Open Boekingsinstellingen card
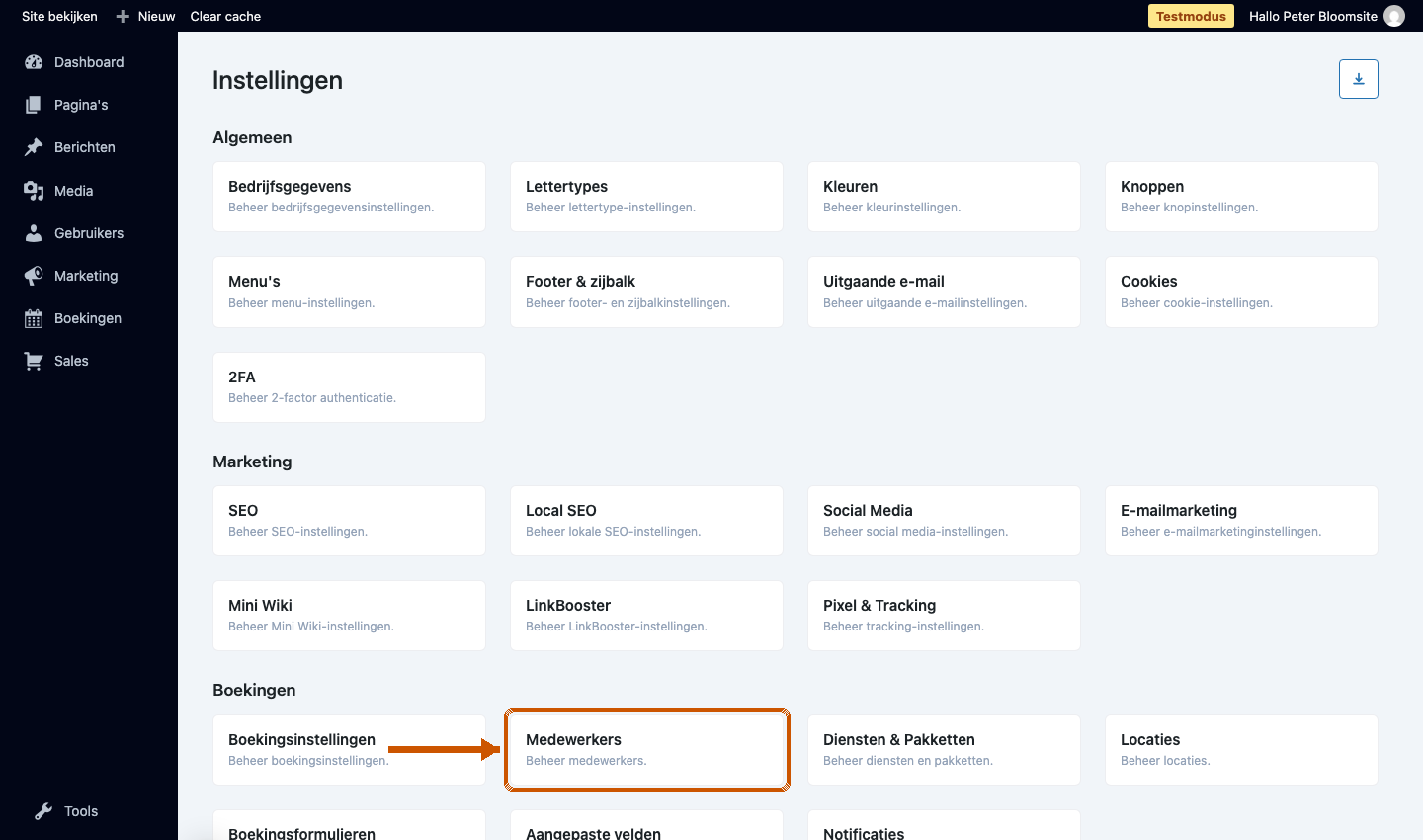 point(349,750)
